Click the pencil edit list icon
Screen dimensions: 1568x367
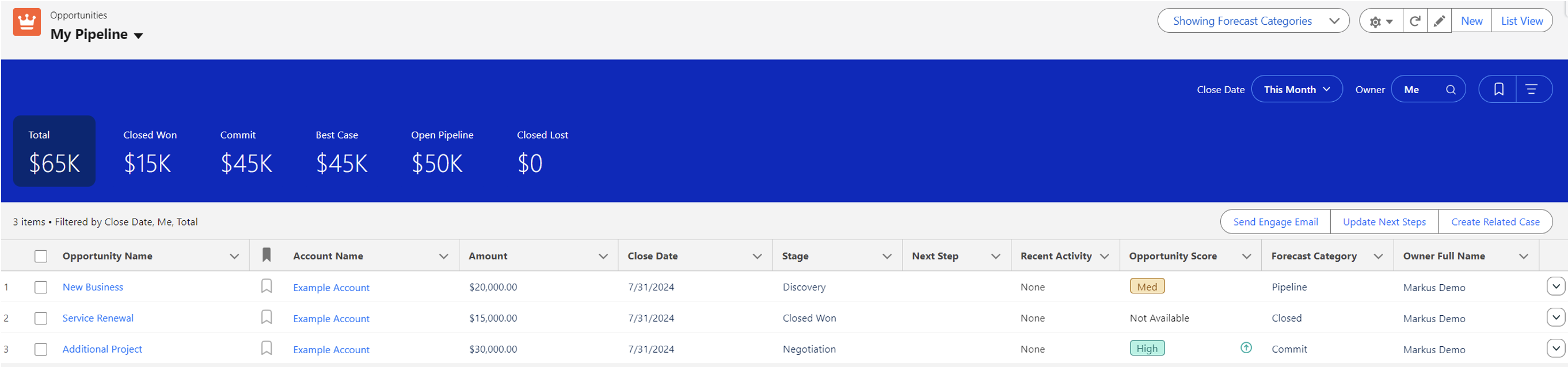pos(1439,21)
